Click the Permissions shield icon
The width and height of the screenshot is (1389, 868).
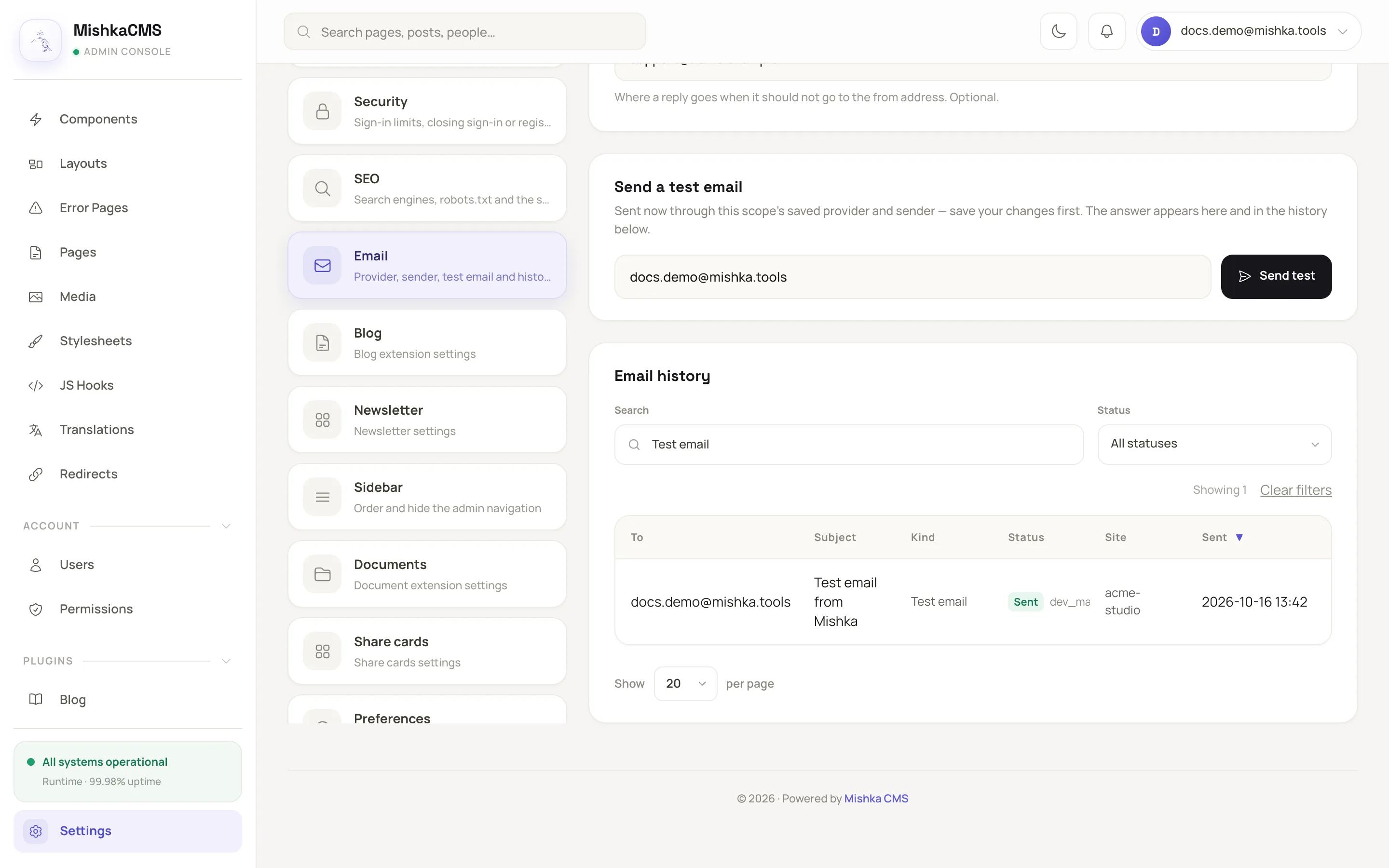pyautogui.click(x=36, y=609)
